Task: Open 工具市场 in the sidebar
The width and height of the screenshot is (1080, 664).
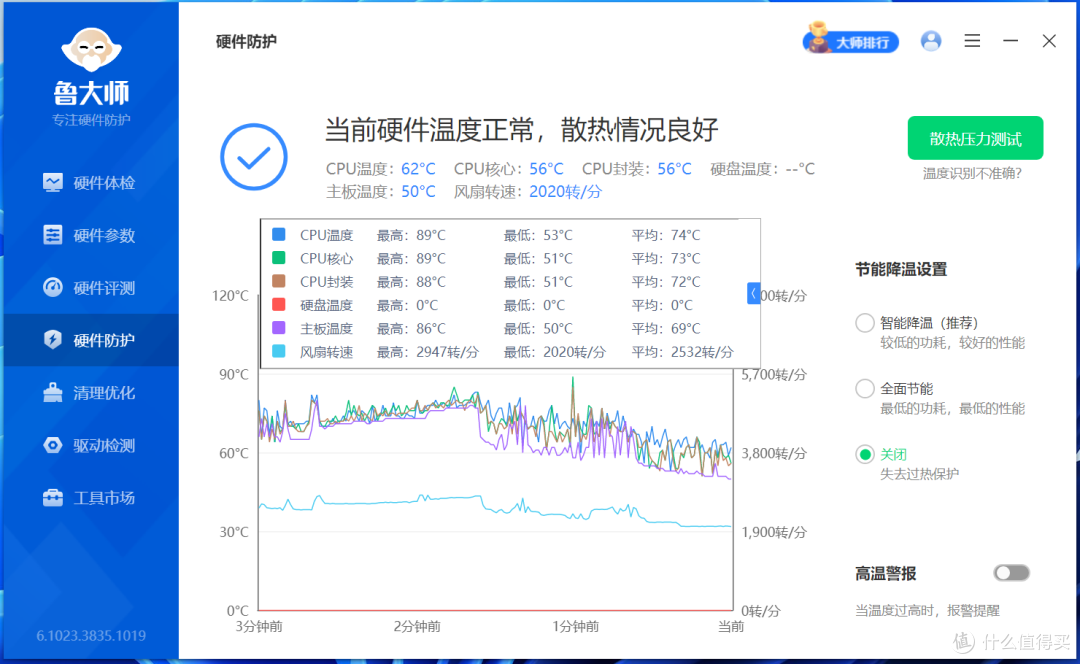Action: pos(91,497)
